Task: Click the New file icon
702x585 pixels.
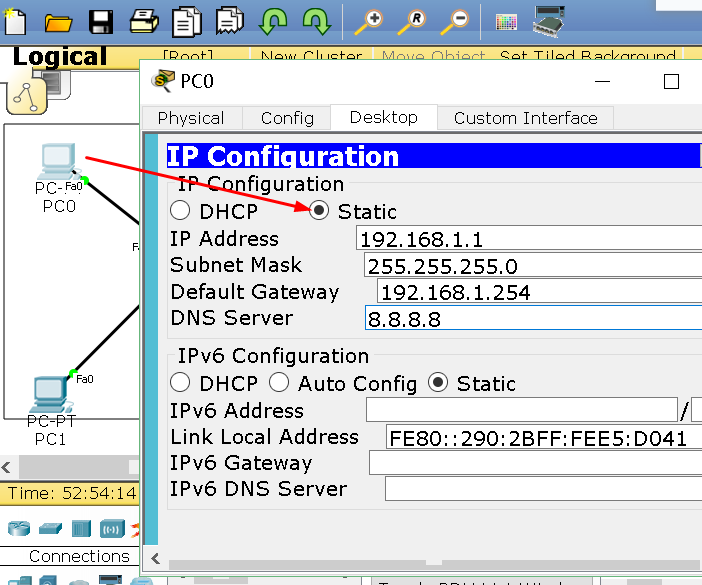Action: (15, 21)
